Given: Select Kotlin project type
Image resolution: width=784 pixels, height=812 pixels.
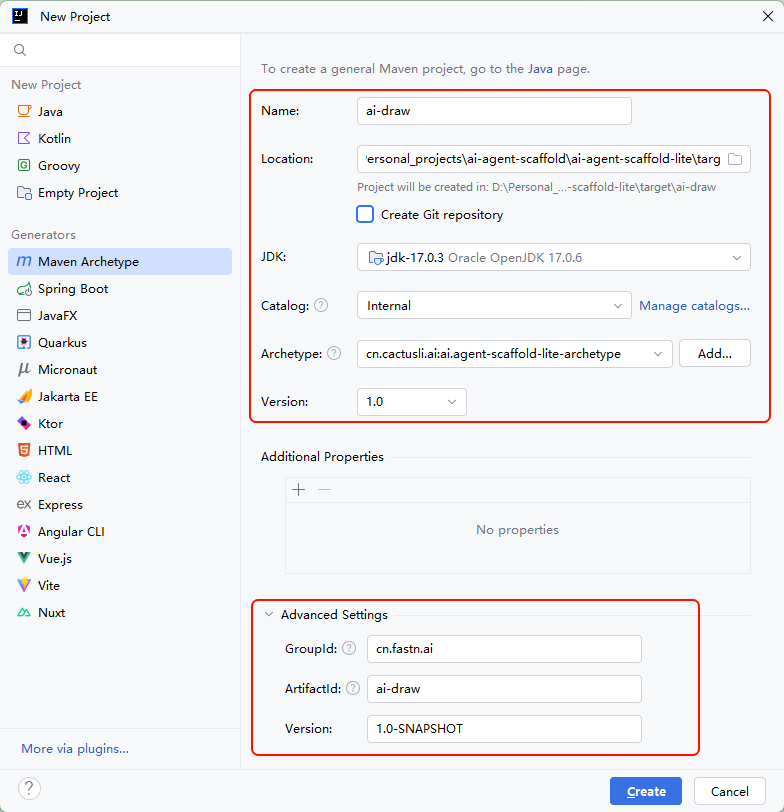Looking at the screenshot, I should pos(120,138).
